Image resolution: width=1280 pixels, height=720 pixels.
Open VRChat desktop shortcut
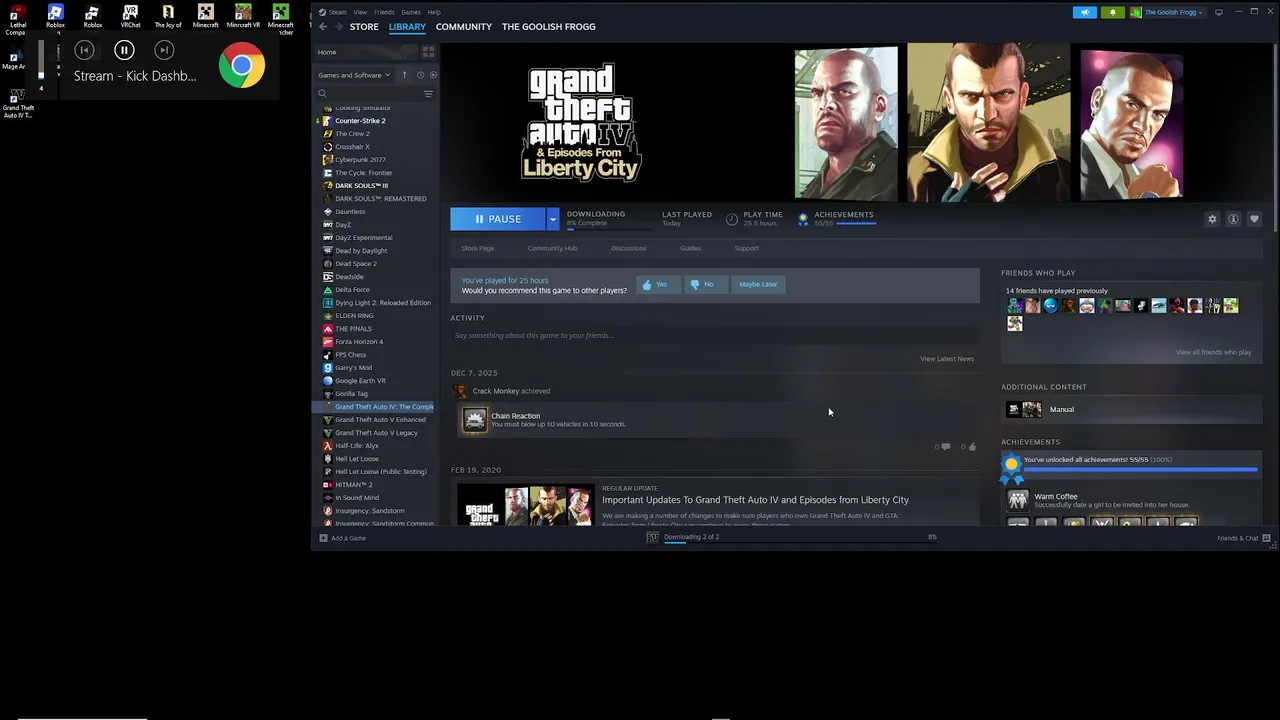(x=130, y=16)
